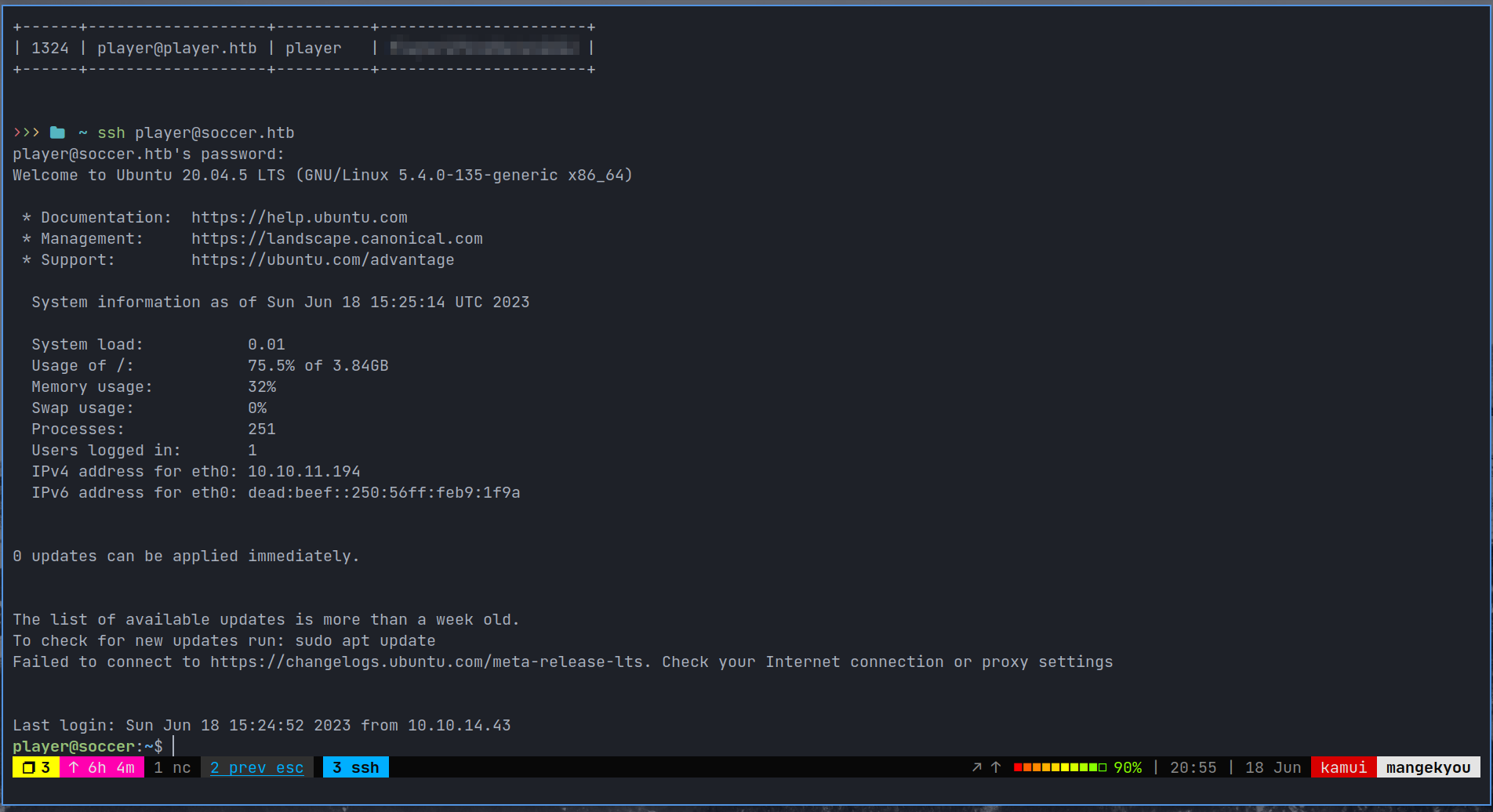Click the up arrow beside battery bar
Screen dimensions: 1493x812
click(996, 767)
